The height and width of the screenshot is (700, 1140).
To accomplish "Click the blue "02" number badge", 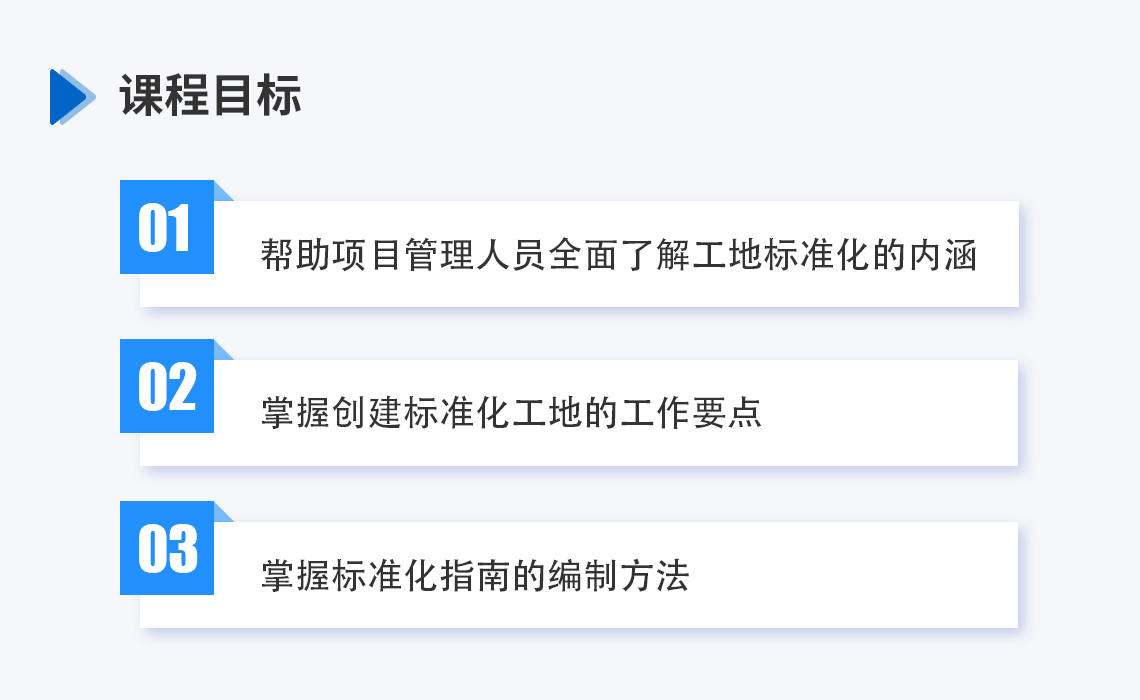I will click(166, 387).
